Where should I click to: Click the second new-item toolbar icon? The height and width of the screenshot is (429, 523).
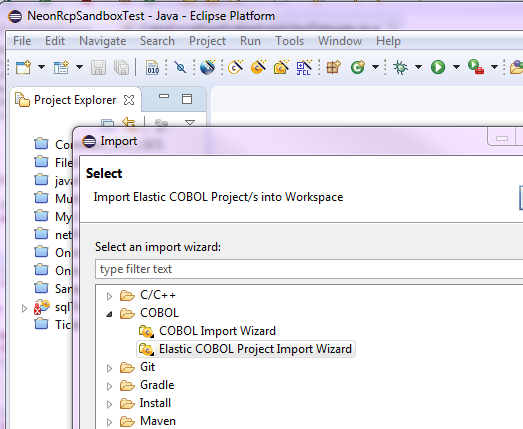coord(61,67)
